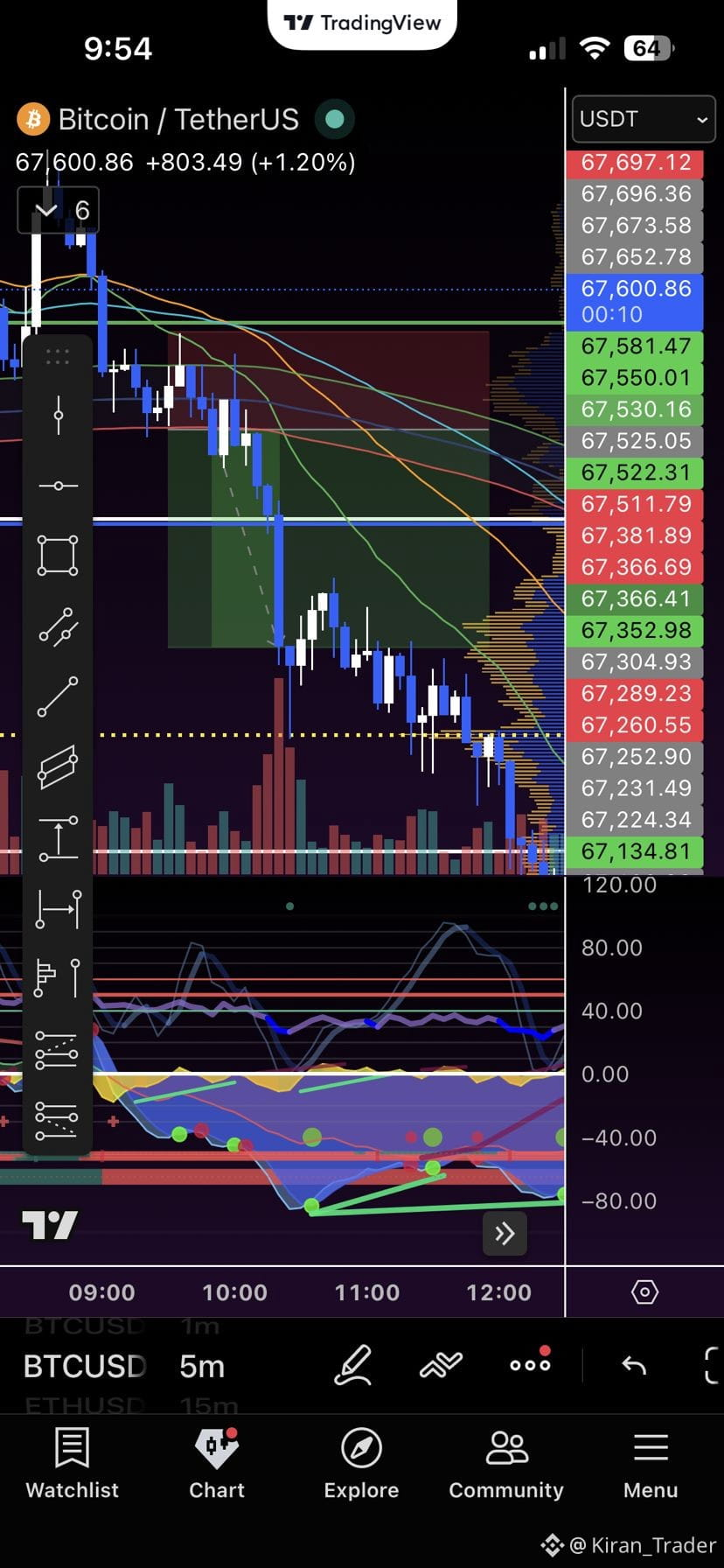Tap the 67,252.90 price label

[635, 756]
